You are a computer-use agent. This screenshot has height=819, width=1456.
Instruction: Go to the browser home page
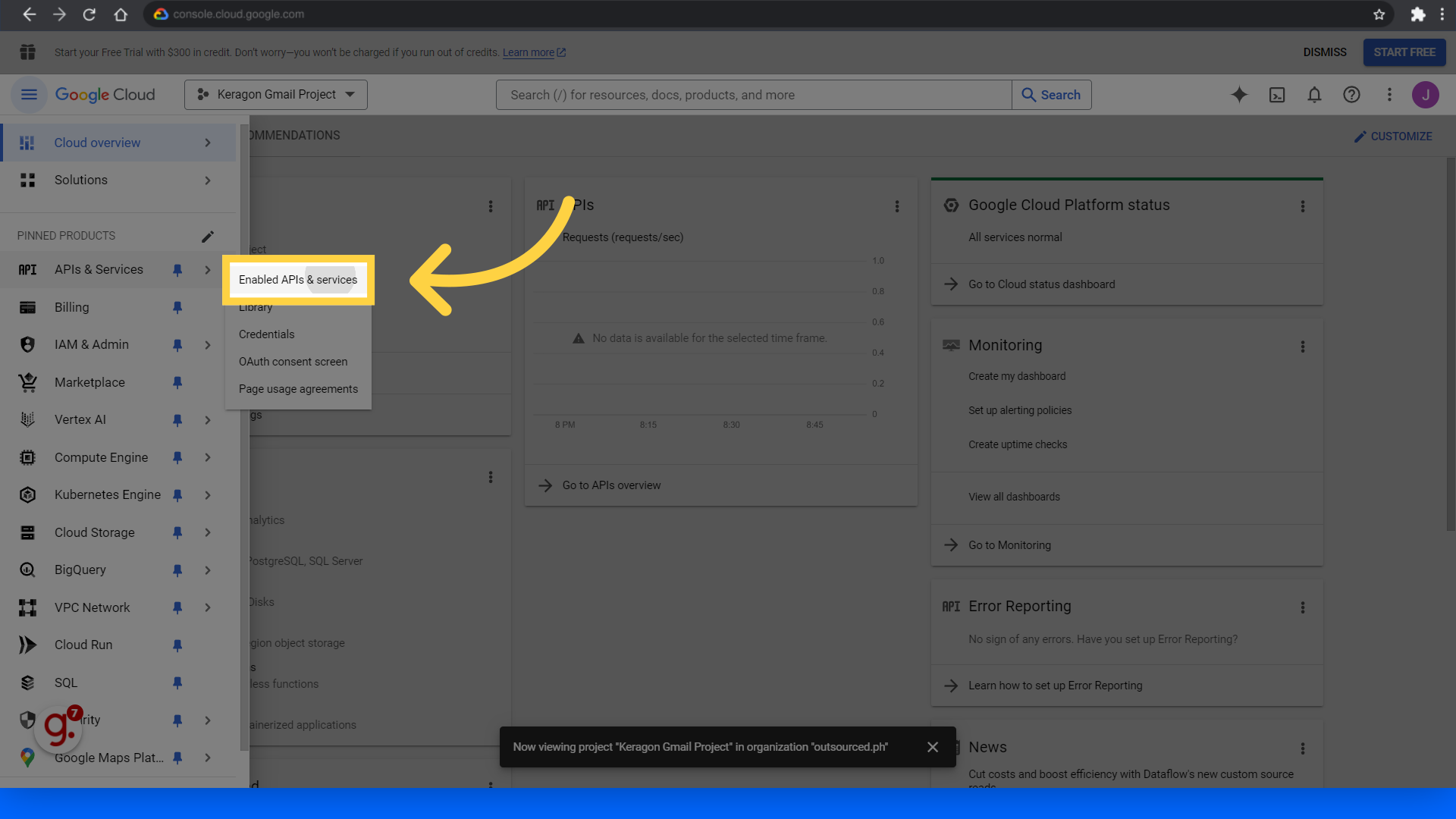121,14
